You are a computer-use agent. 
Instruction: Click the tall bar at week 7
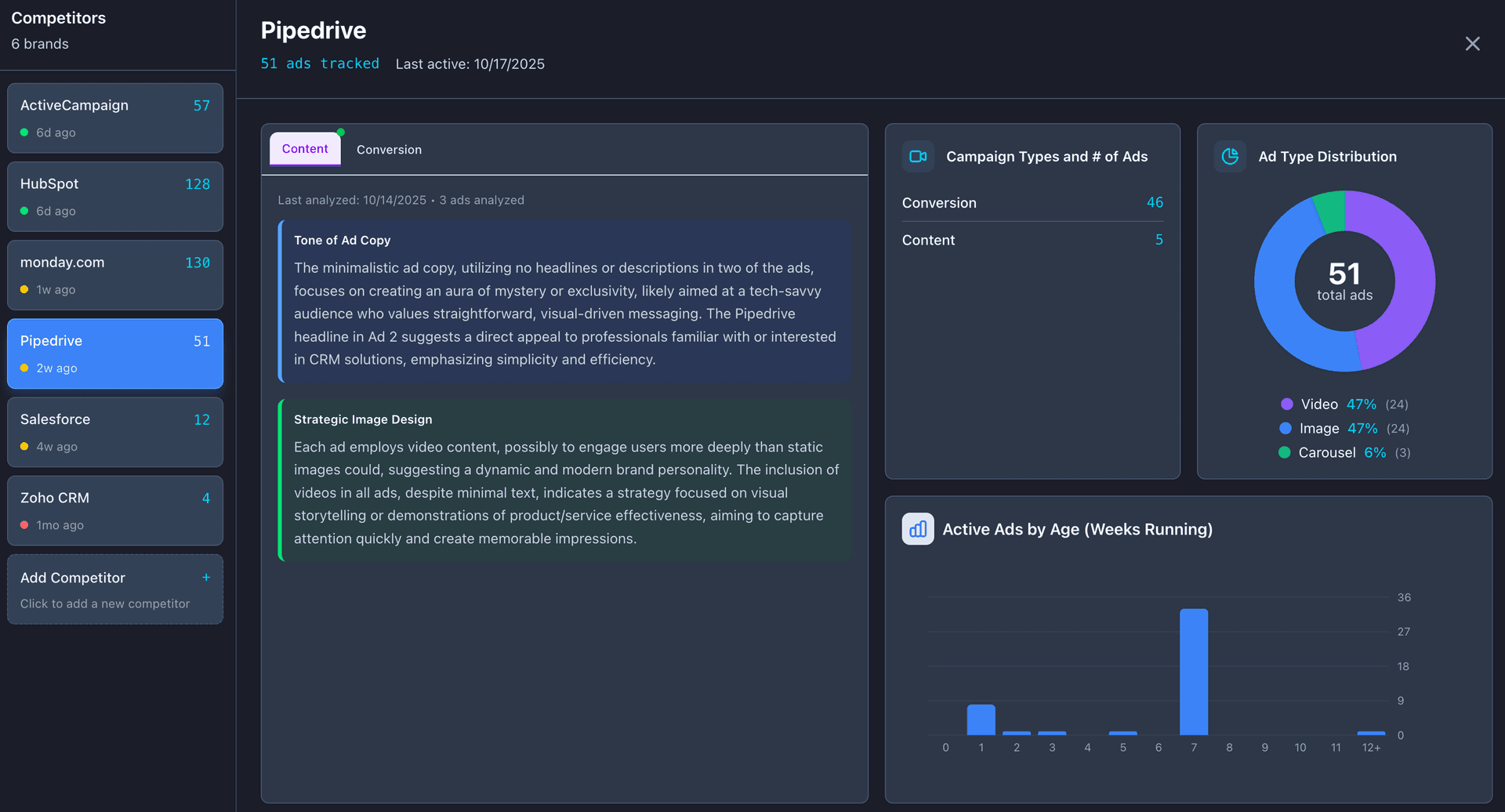(1194, 672)
